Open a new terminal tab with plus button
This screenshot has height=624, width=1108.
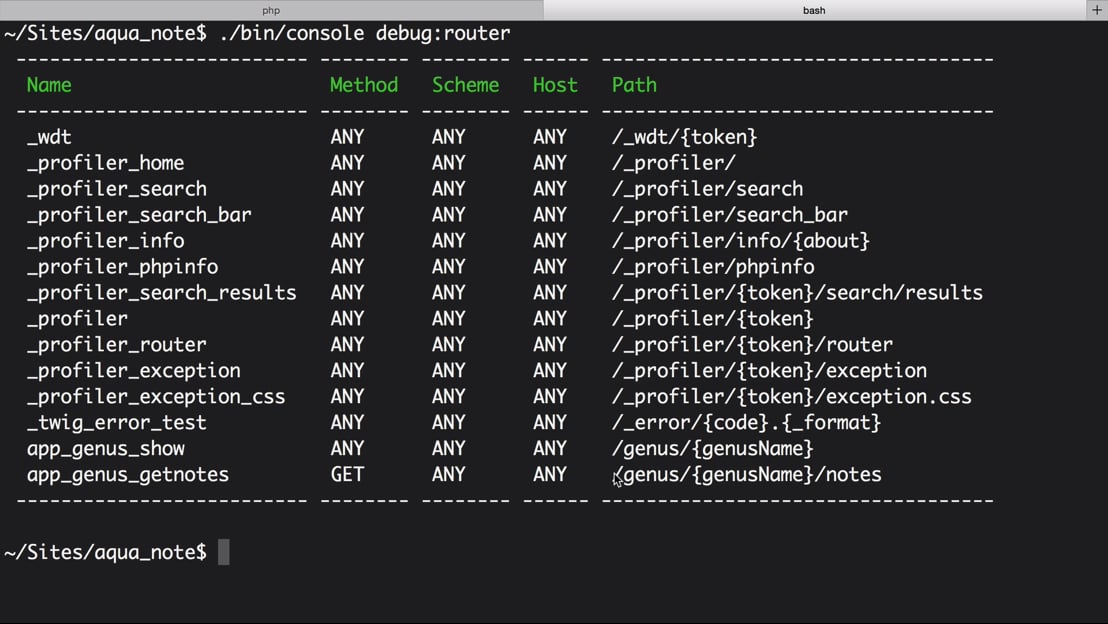tap(1096, 10)
